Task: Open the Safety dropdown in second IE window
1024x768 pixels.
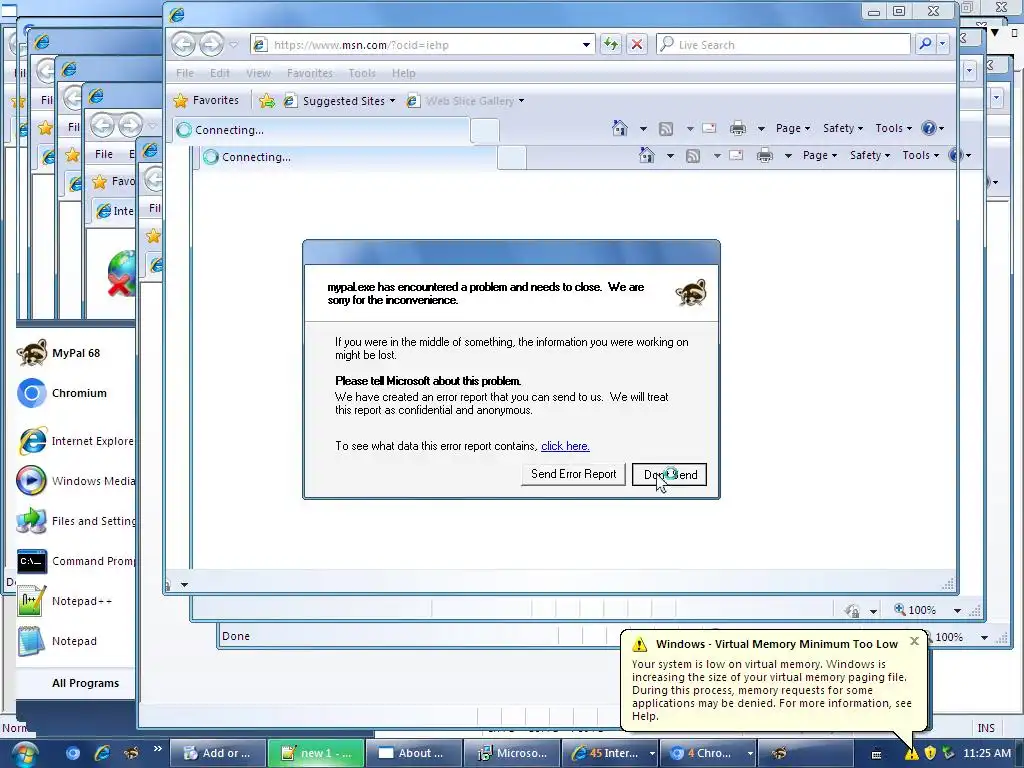Action: click(870, 155)
